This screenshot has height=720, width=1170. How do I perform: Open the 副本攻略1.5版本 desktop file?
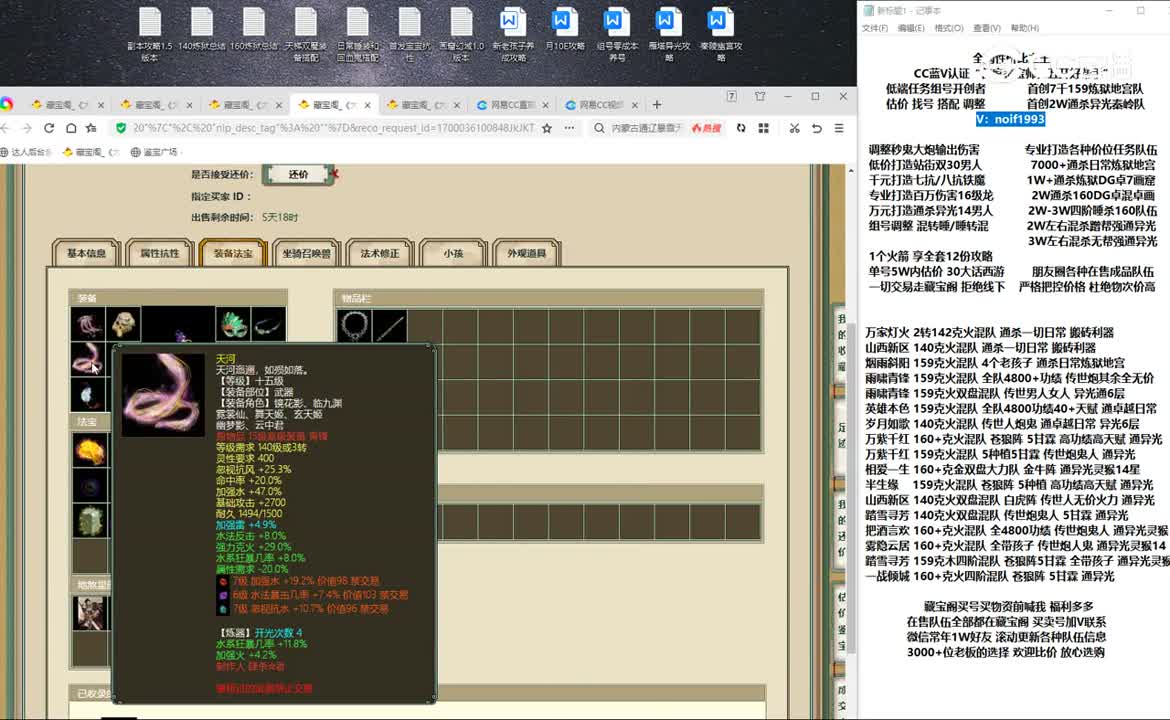tap(150, 34)
